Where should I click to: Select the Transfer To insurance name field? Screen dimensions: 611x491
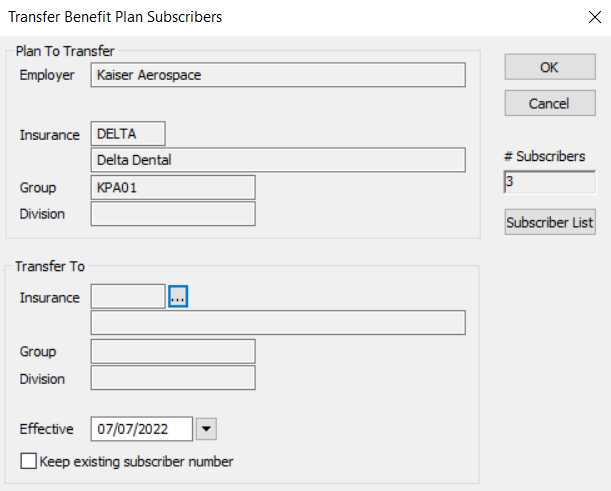(x=277, y=322)
